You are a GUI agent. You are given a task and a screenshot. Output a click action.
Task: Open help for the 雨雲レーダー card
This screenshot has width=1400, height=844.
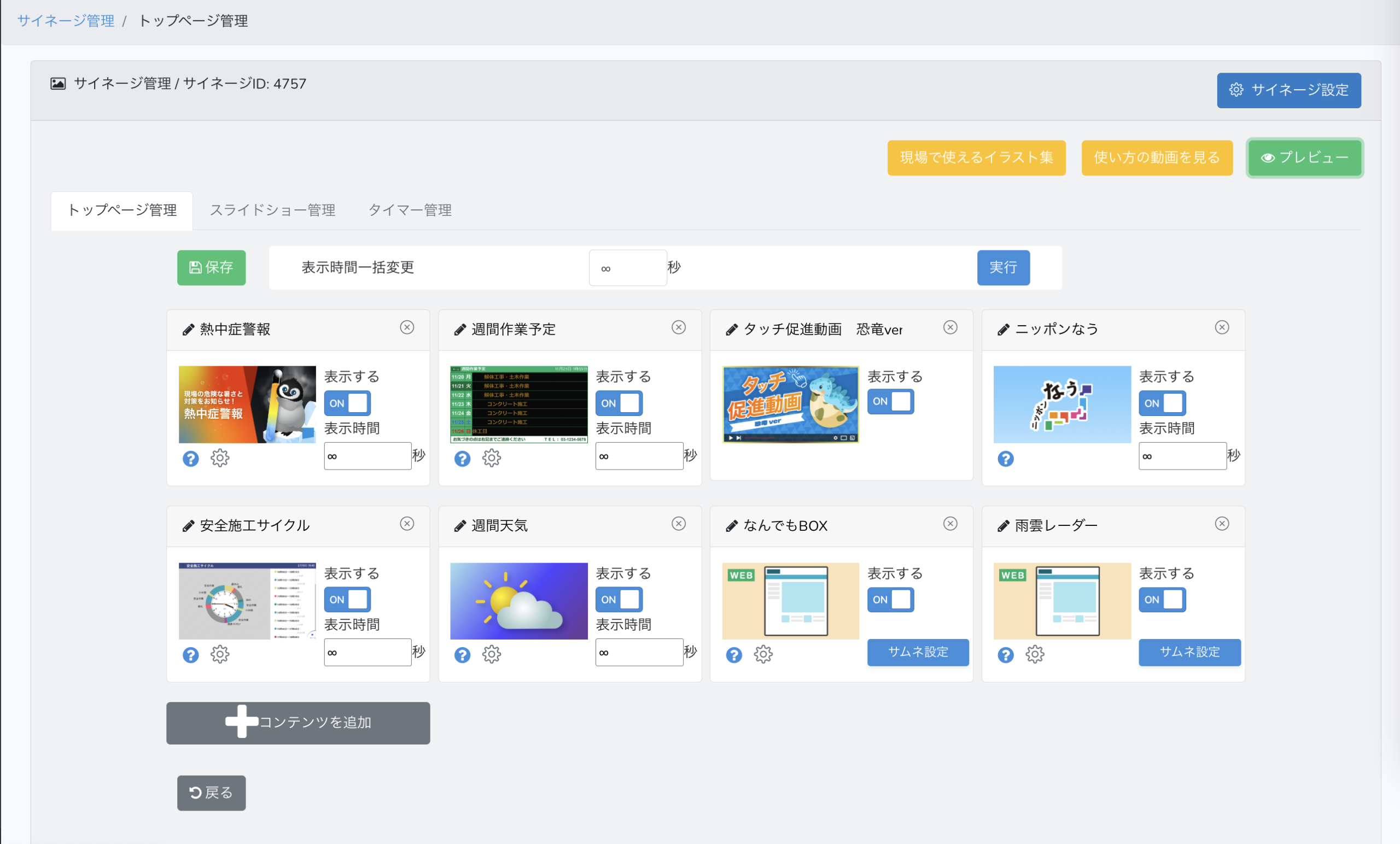[1006, 655]
